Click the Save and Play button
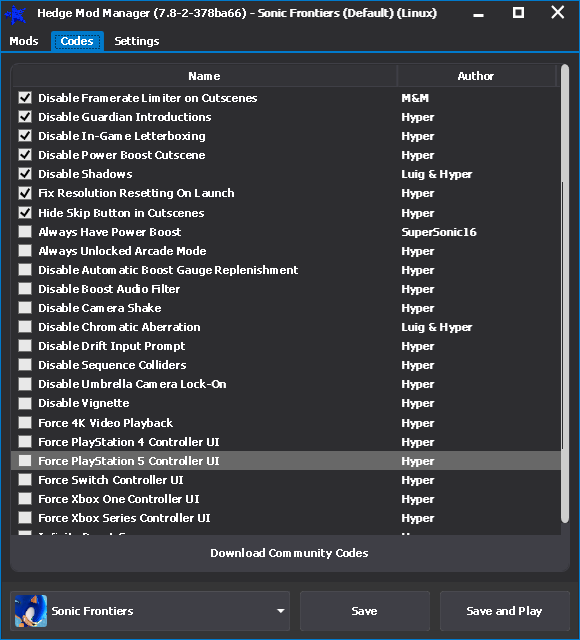The width and height of the screenshot is (580, 640). tap(504, 611)
